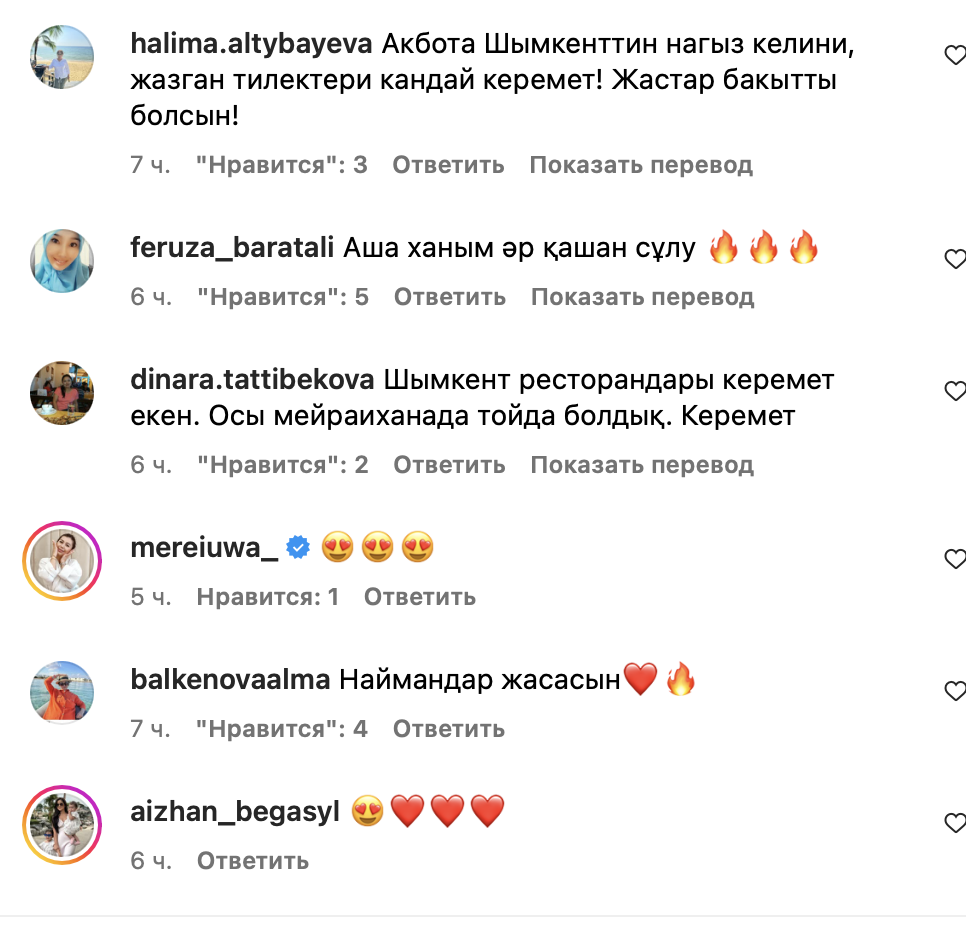Like feruza_baratali's comment with heart icon
The image size is (966, 927).
[x=956, y=259]
